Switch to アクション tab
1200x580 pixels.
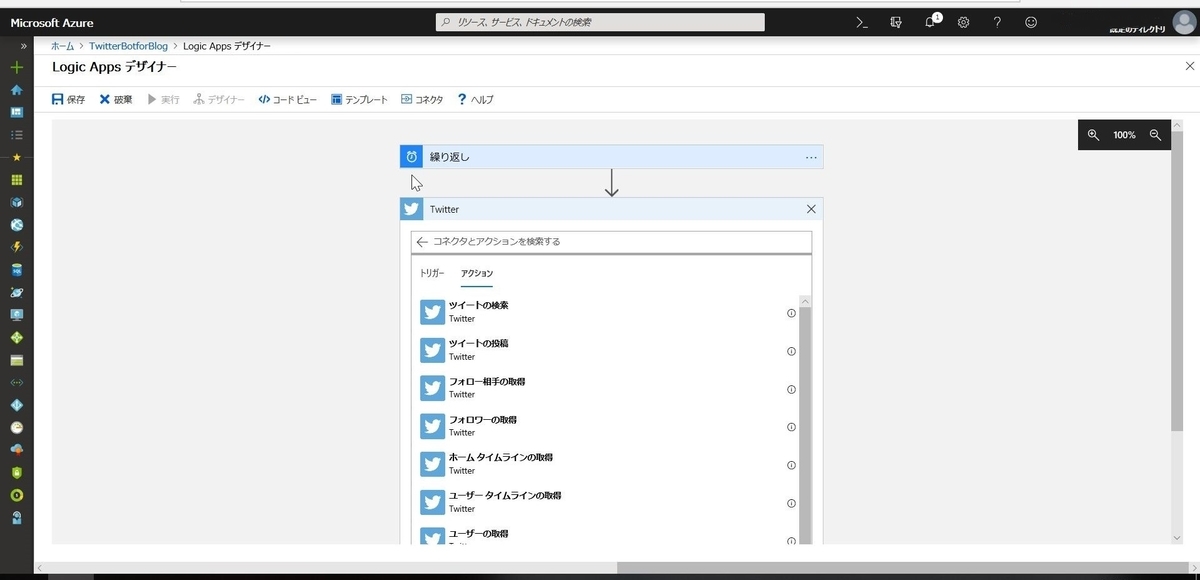click(x=477, y=273)
